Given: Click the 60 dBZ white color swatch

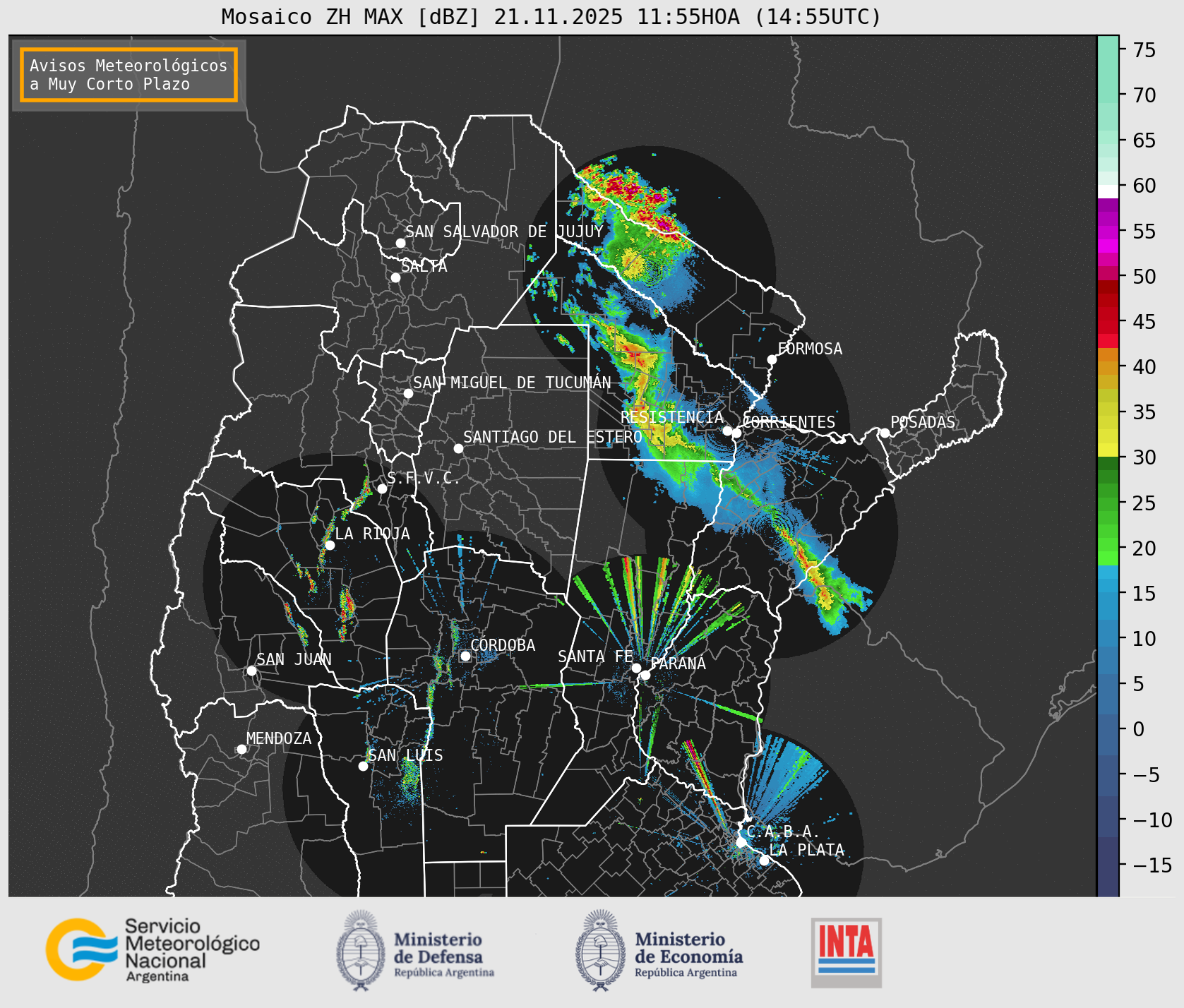Looking at the screenshot, I should [1108, 191].
